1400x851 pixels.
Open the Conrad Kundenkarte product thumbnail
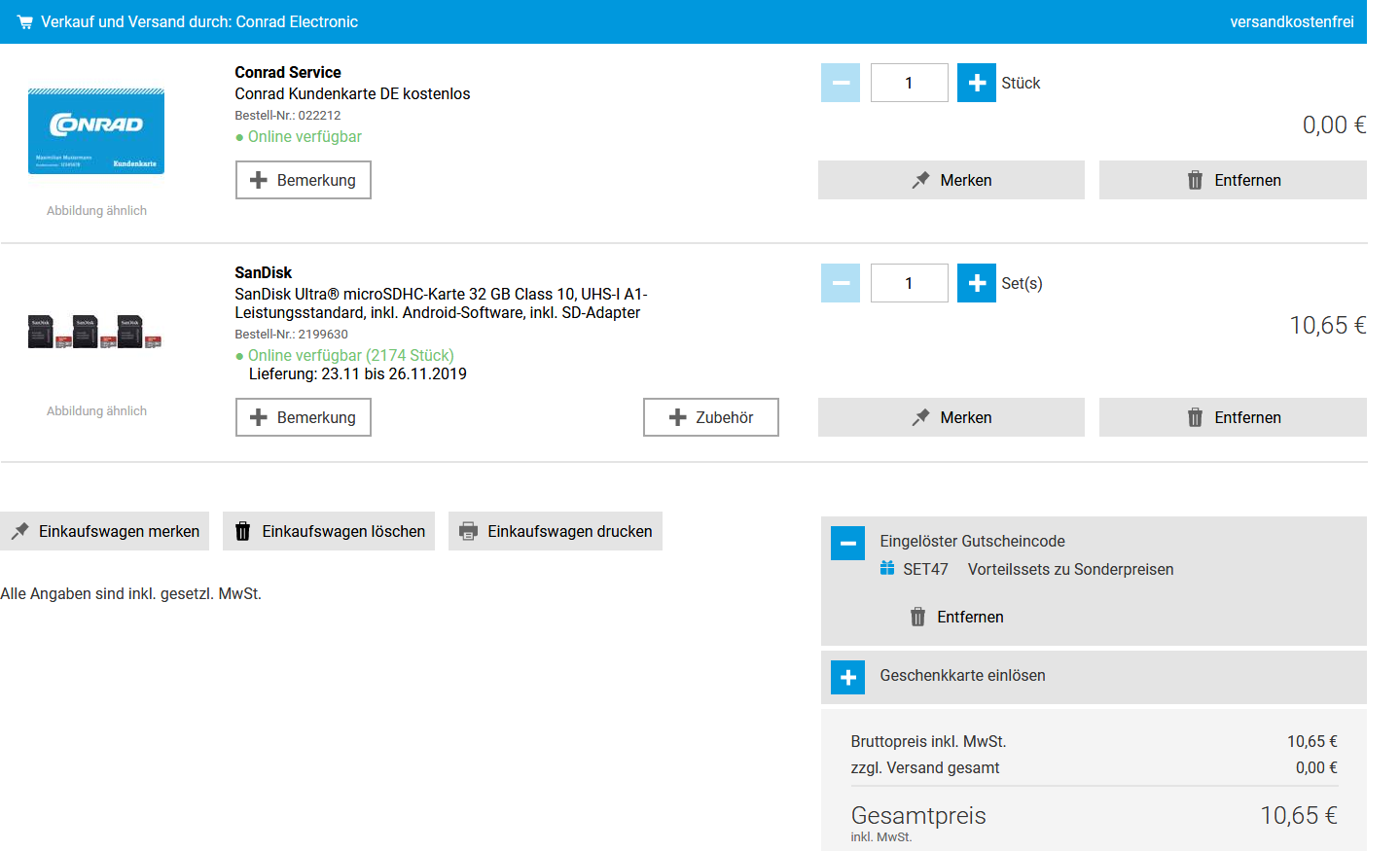pyautogui.click(x=96, y=131)
